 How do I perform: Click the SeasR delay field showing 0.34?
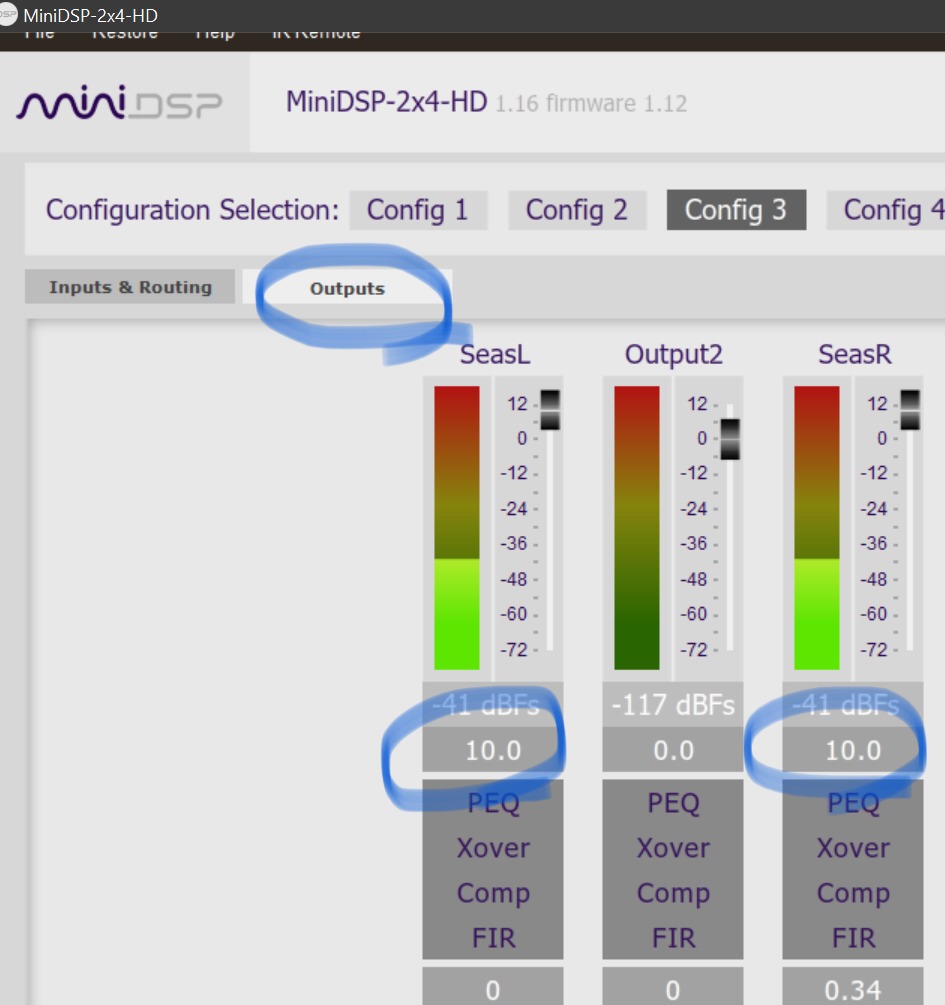[853, 987]
